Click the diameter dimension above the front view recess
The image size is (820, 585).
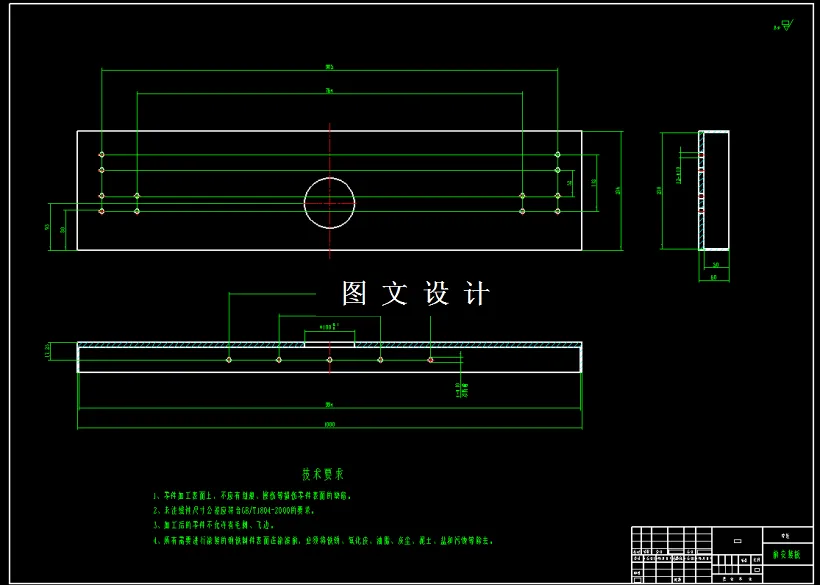click(329, 327)
